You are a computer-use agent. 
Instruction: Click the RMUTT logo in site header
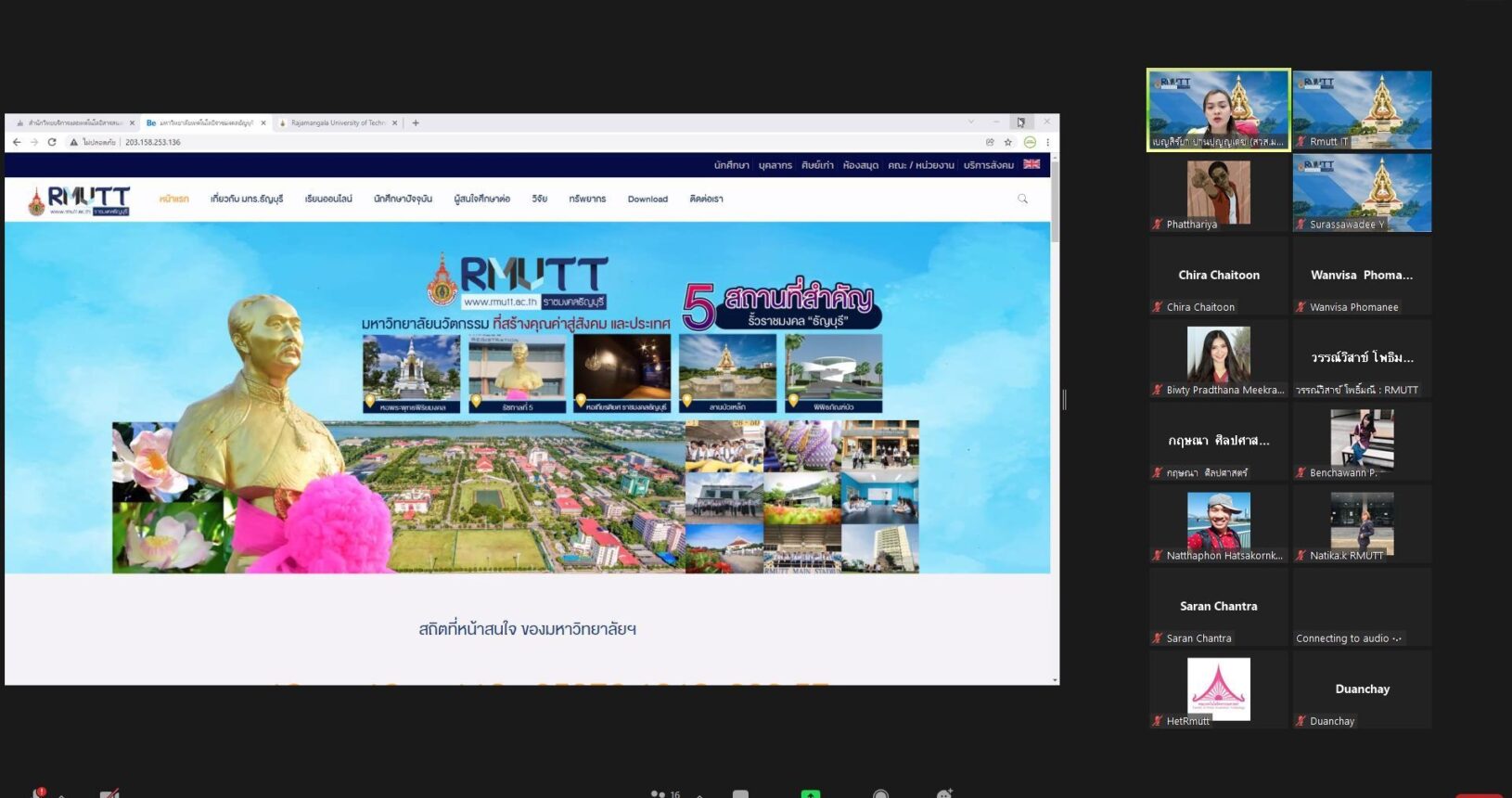click(79, 199)
